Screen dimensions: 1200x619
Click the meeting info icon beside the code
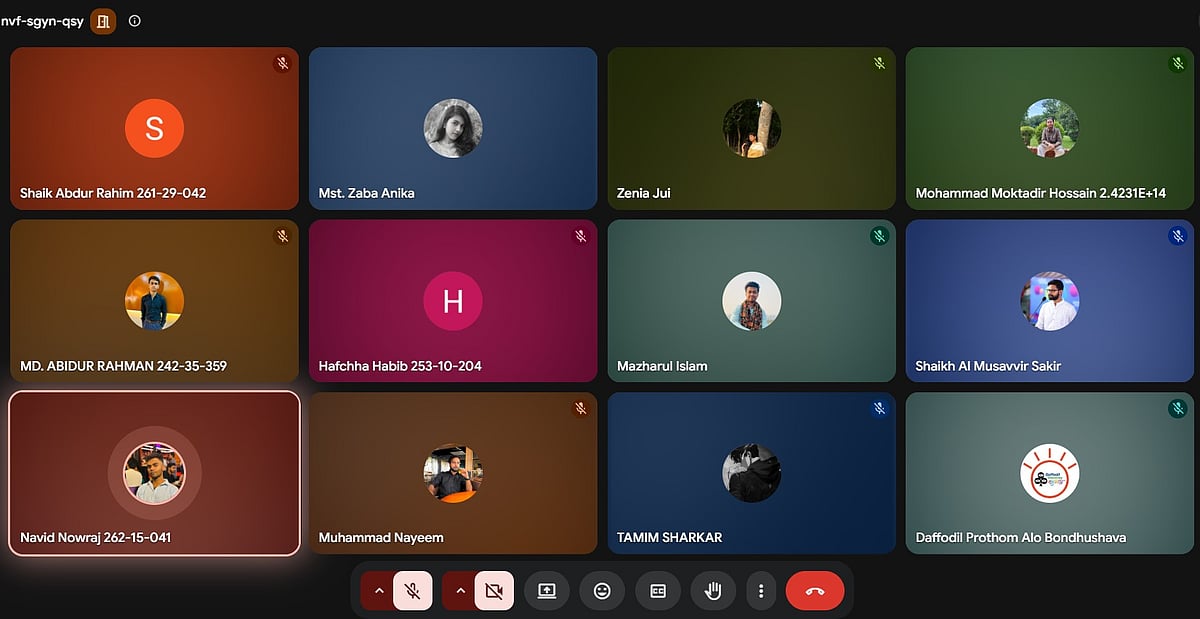click(135, 20)
